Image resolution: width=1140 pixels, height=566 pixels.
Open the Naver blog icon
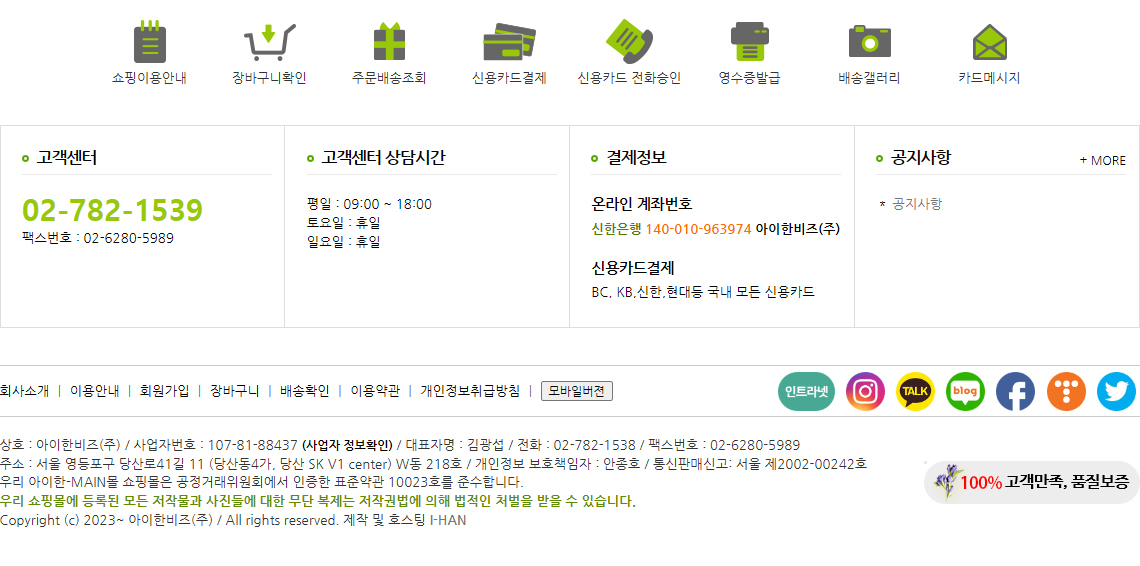pos(966,391)
